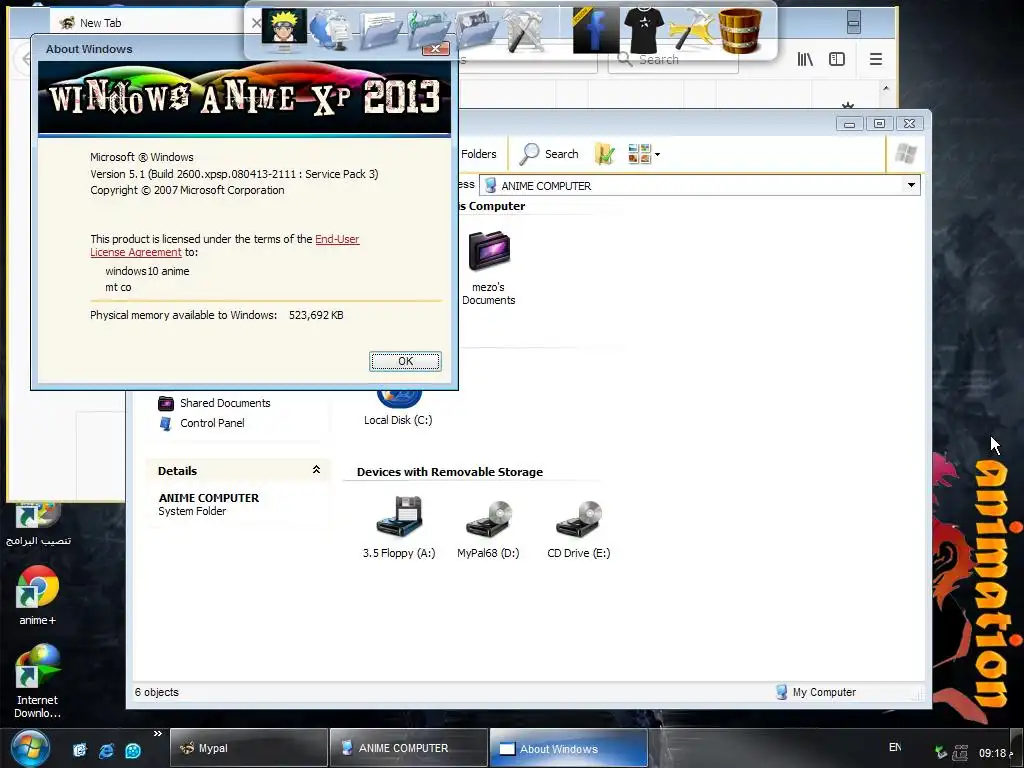Open the documents folder dock icon
Image resolution: width=1024 pixels, height=768 pixels.
379,31
